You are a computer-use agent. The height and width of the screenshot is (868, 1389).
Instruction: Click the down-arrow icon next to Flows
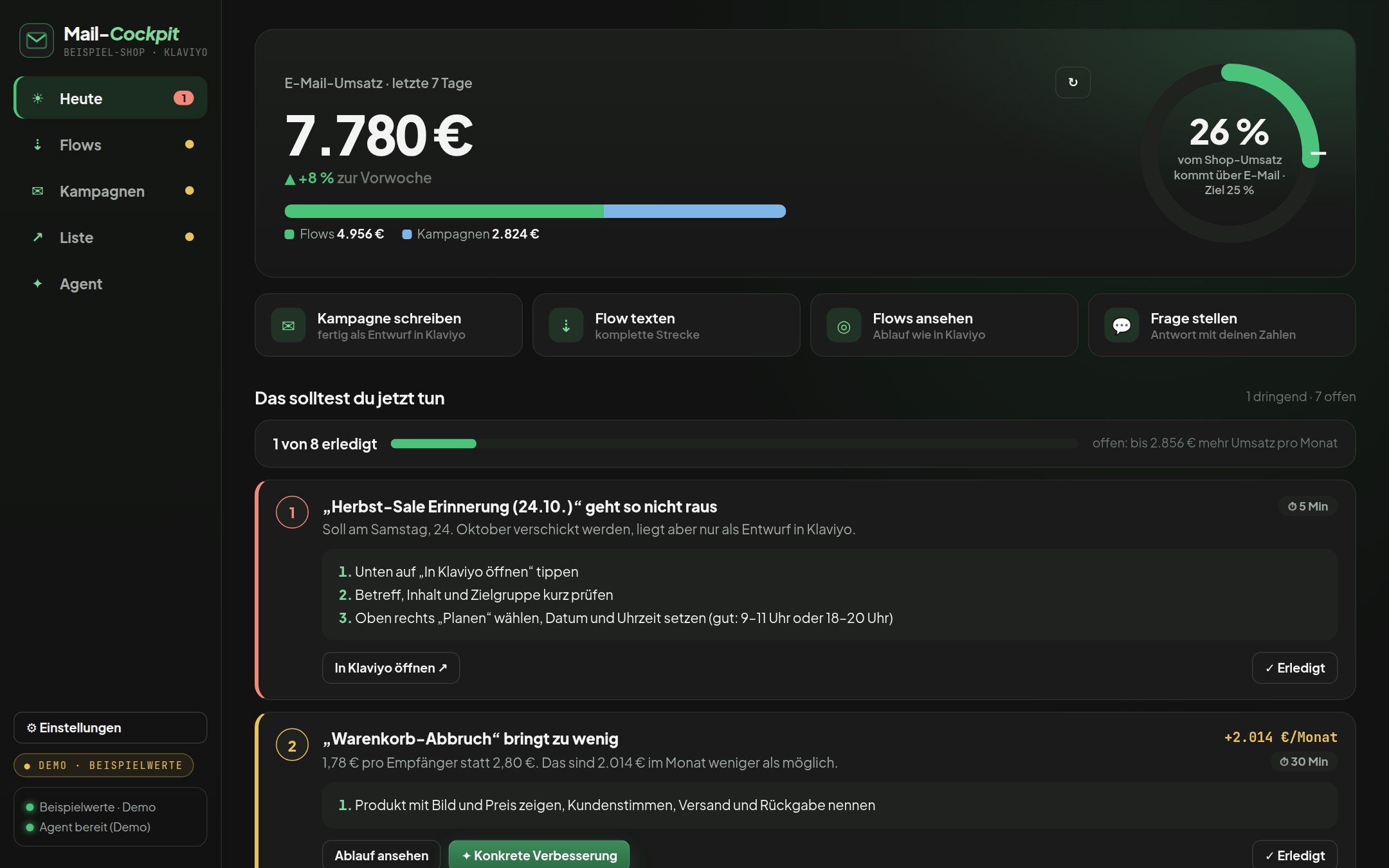click(x=38, y=145)
